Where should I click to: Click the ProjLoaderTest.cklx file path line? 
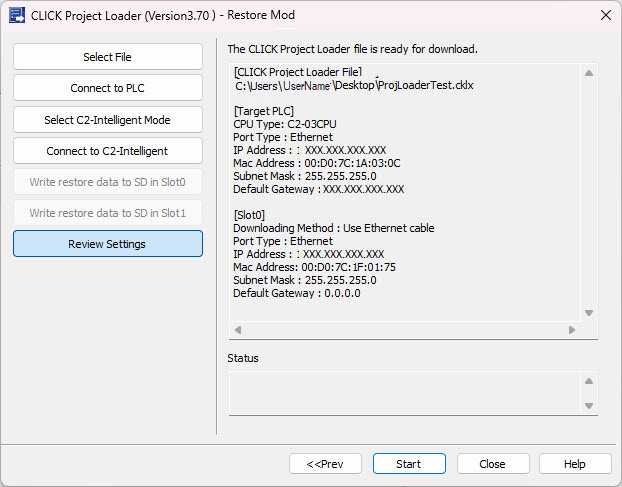tap(354, 85)
